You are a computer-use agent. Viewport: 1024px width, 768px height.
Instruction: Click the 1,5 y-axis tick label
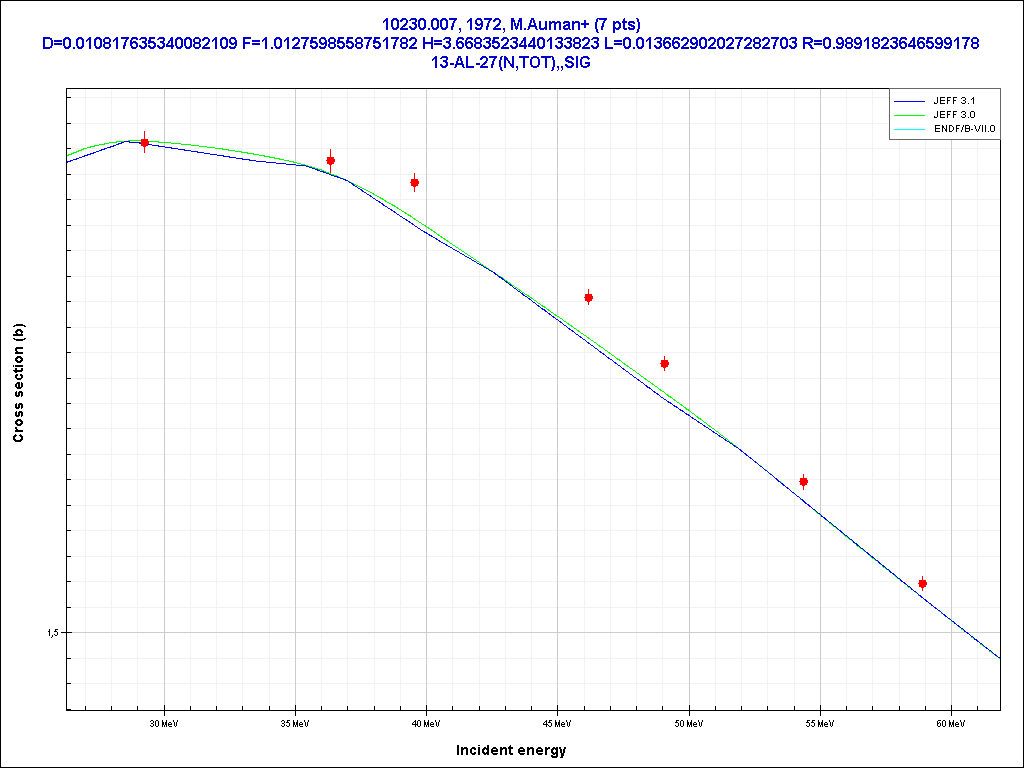point(52,633)
